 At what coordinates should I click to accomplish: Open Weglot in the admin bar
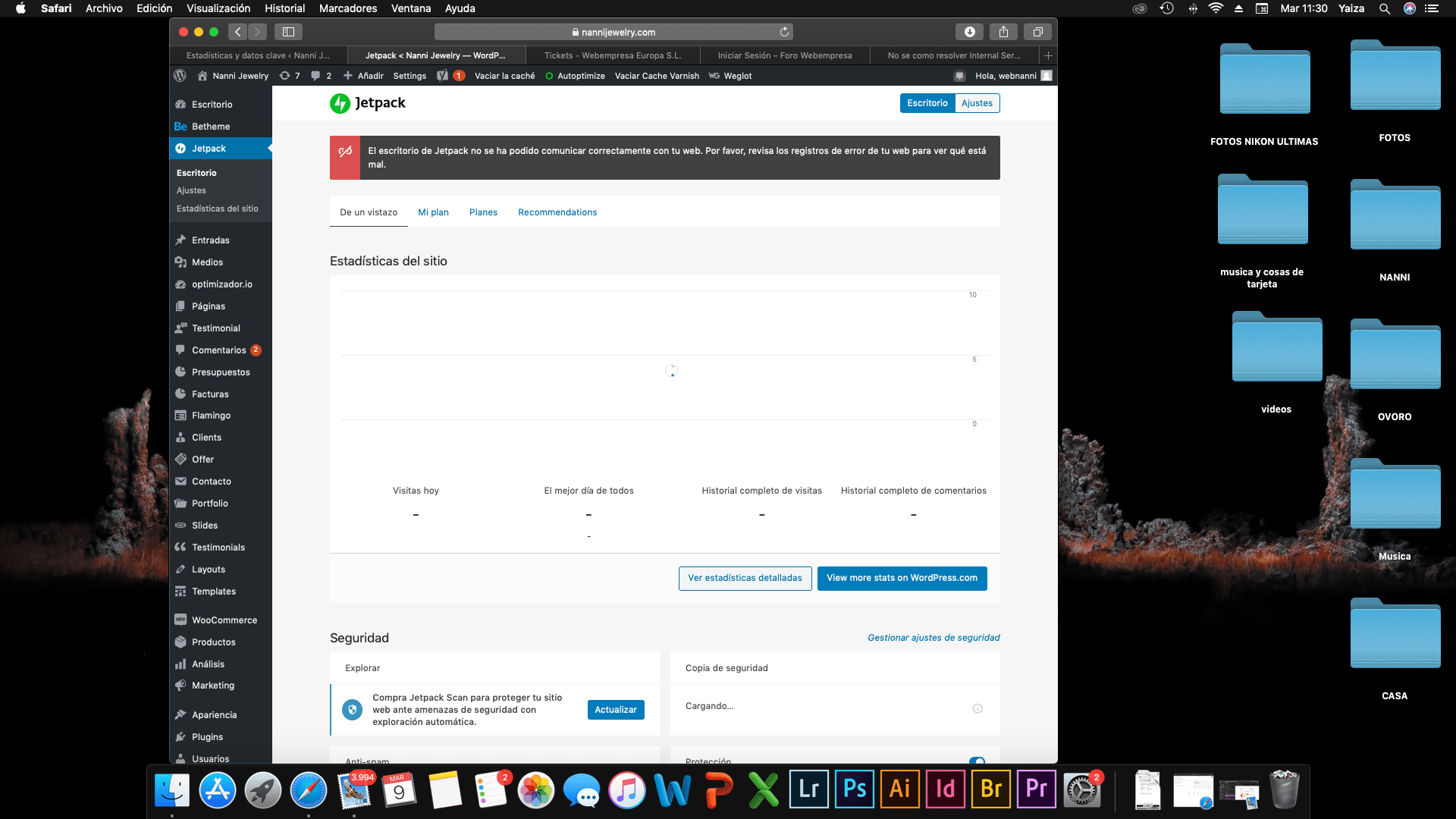[x=730, y=76]
